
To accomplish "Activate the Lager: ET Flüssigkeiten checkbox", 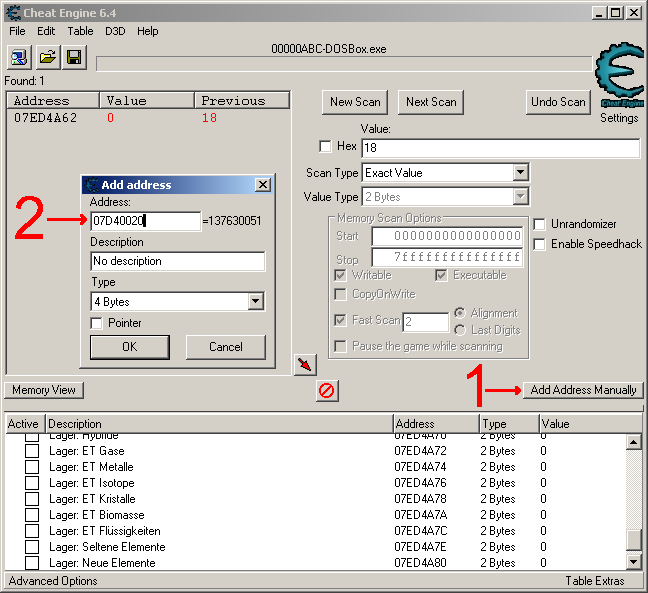I will [32, 531].
